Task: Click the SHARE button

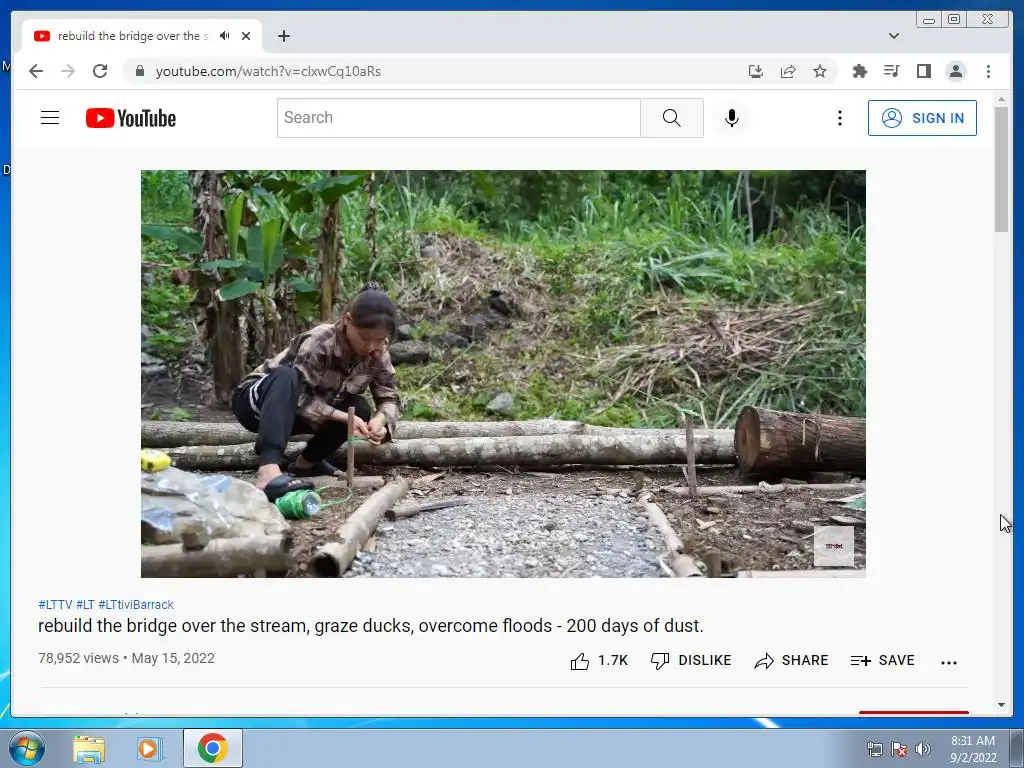Action: coord(792,661)
